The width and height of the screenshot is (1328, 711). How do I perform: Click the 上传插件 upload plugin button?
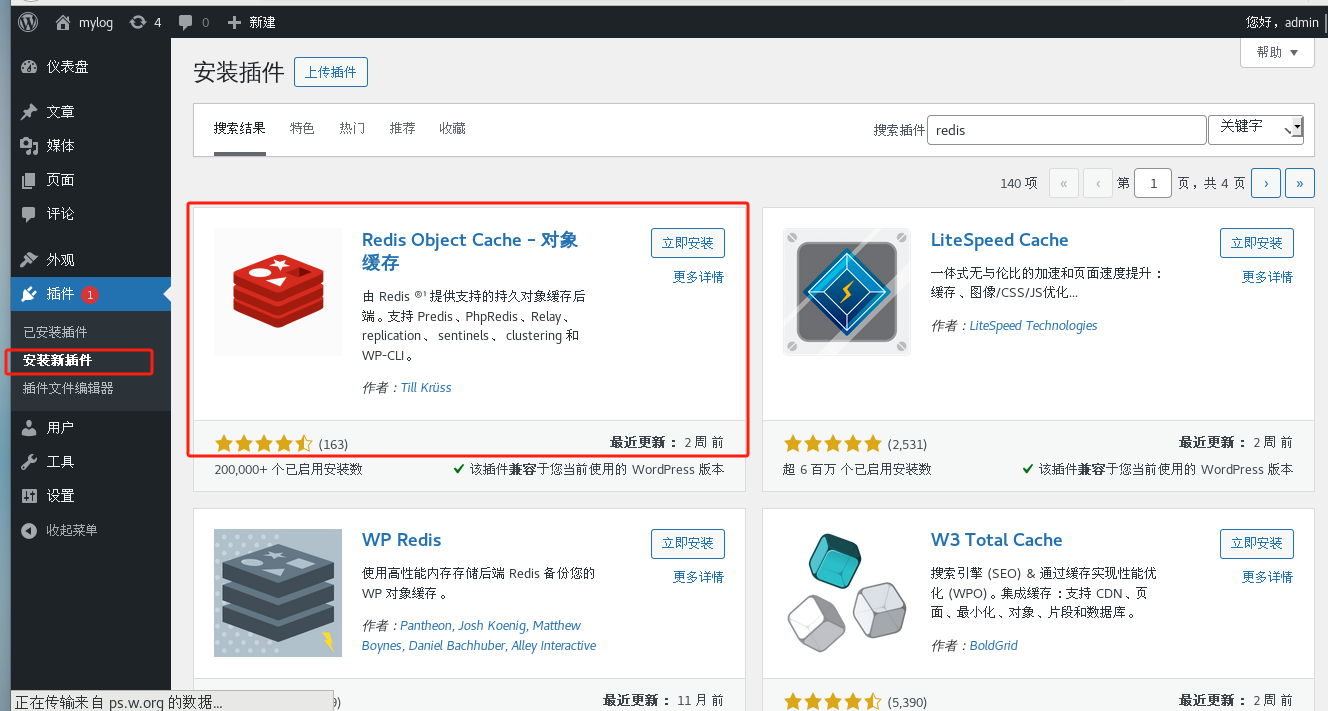[331, 72]
